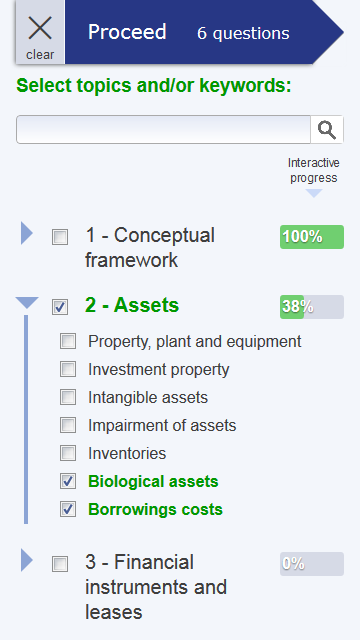
Task: Collapse the Assets topic
Action: [27, 302]
